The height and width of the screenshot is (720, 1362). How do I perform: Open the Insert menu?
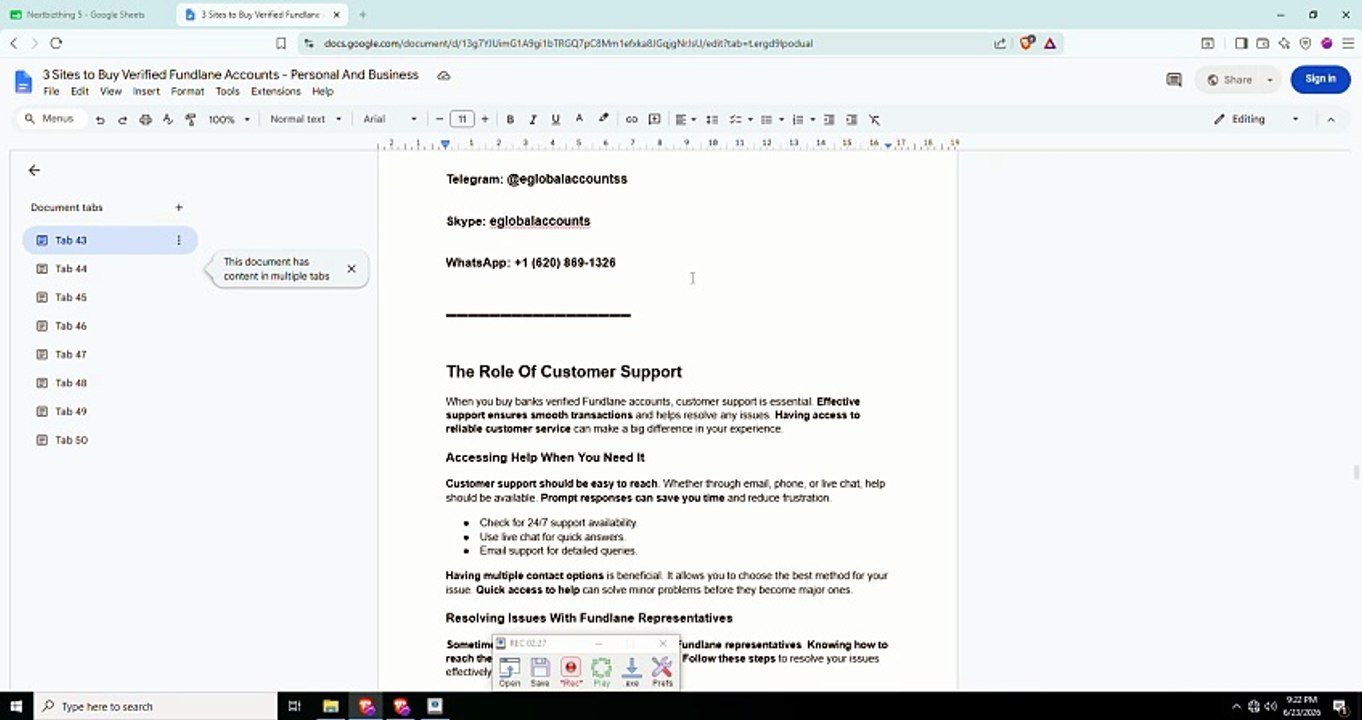click(x=146, y=91)
